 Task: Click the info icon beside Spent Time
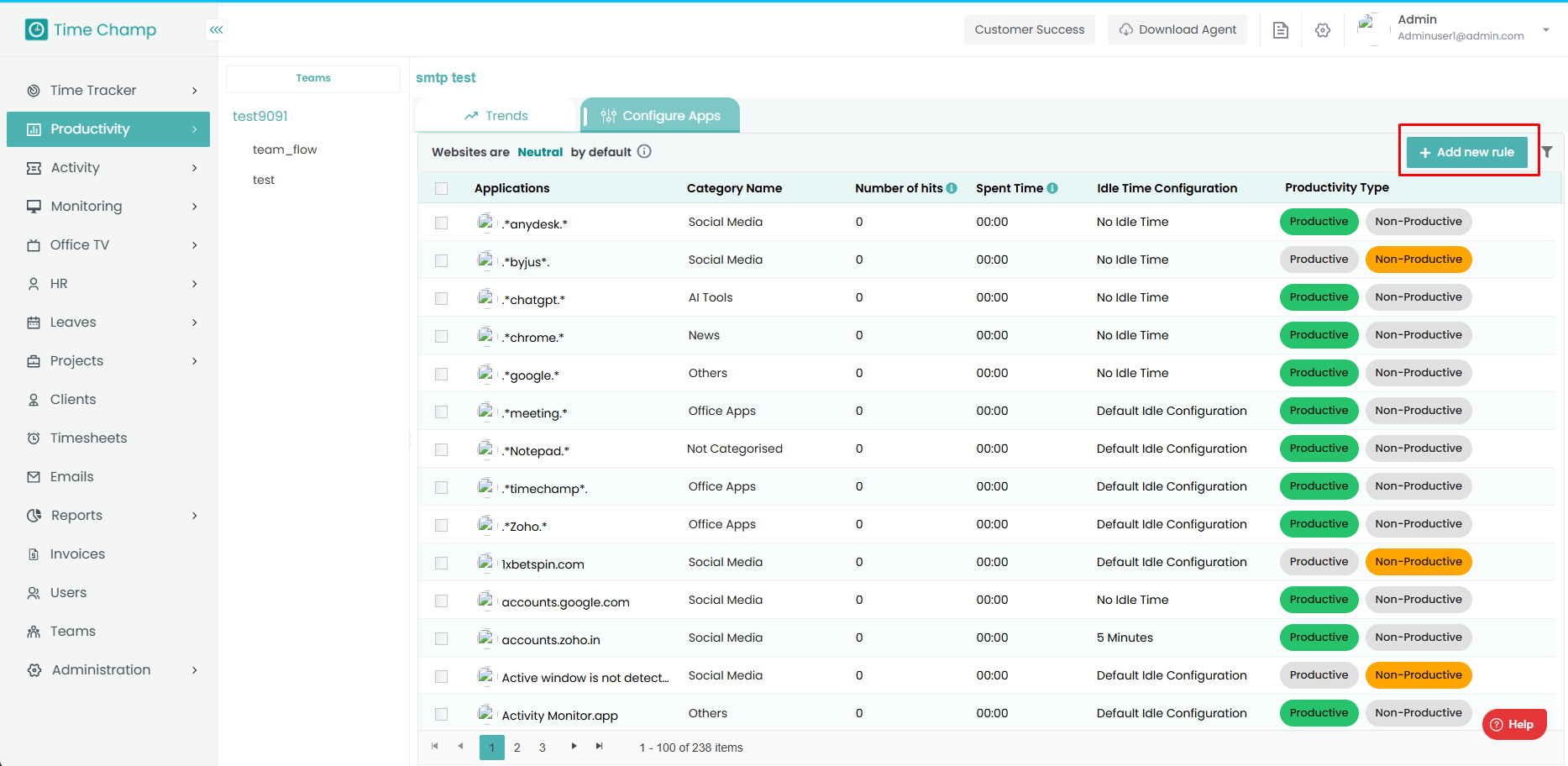tap(1052, 188)
